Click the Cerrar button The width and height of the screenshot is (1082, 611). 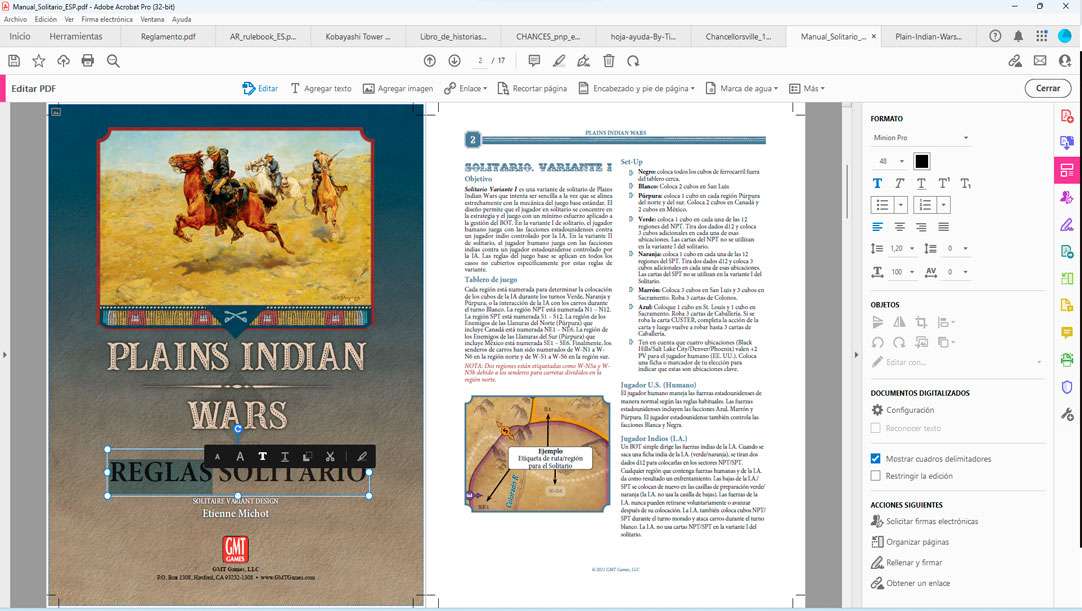[1047, 88]
